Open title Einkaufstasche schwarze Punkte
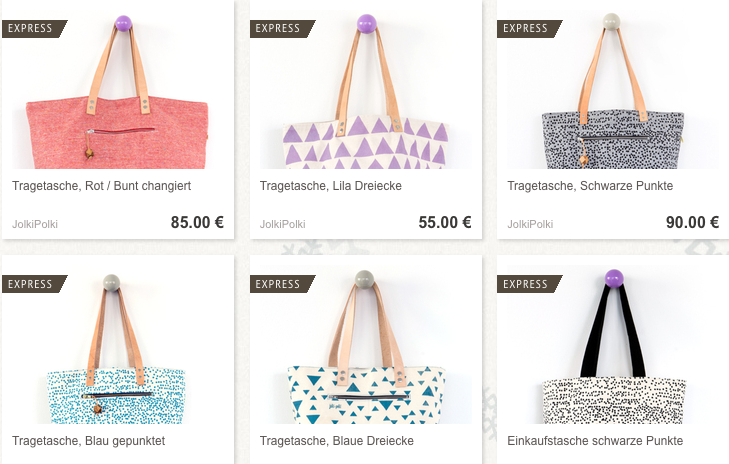 coord(595,441)
